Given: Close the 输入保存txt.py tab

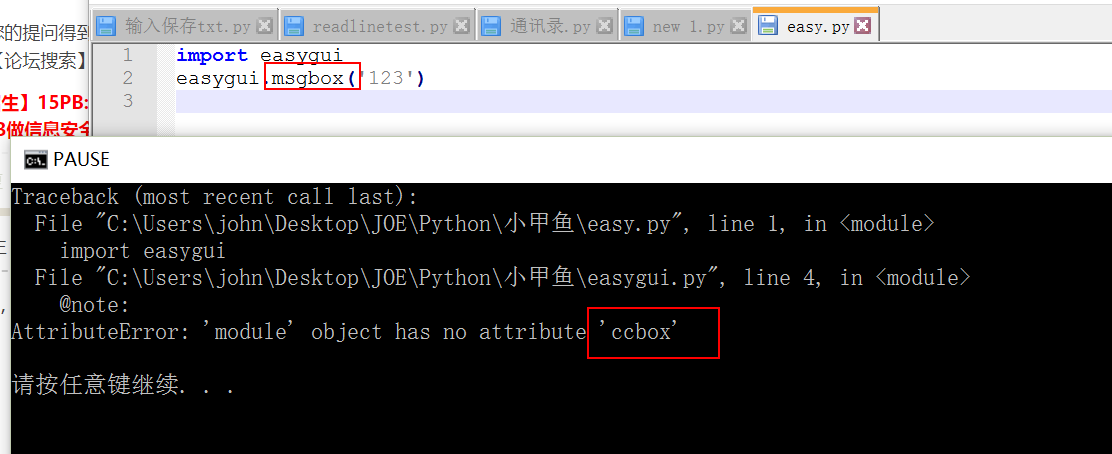Looking at the screenshot, I should pyautogui.click(x=264, y=26).
